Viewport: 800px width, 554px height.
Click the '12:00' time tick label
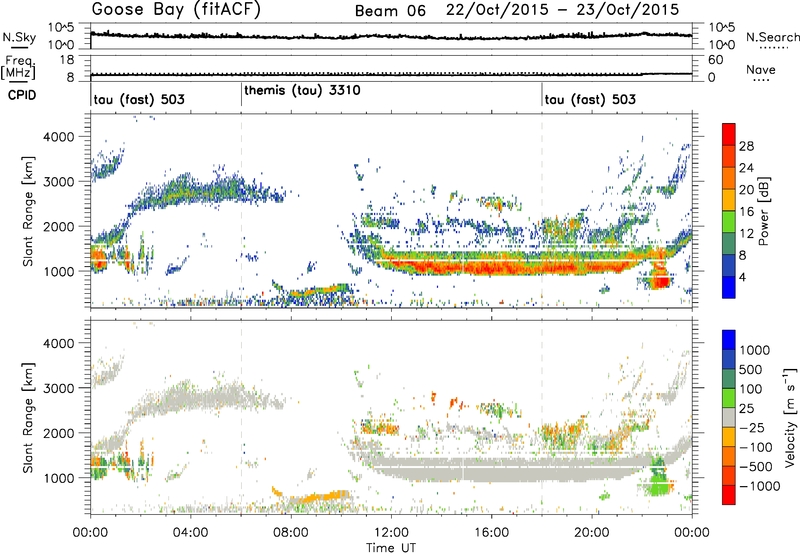(x=391, y=533)
